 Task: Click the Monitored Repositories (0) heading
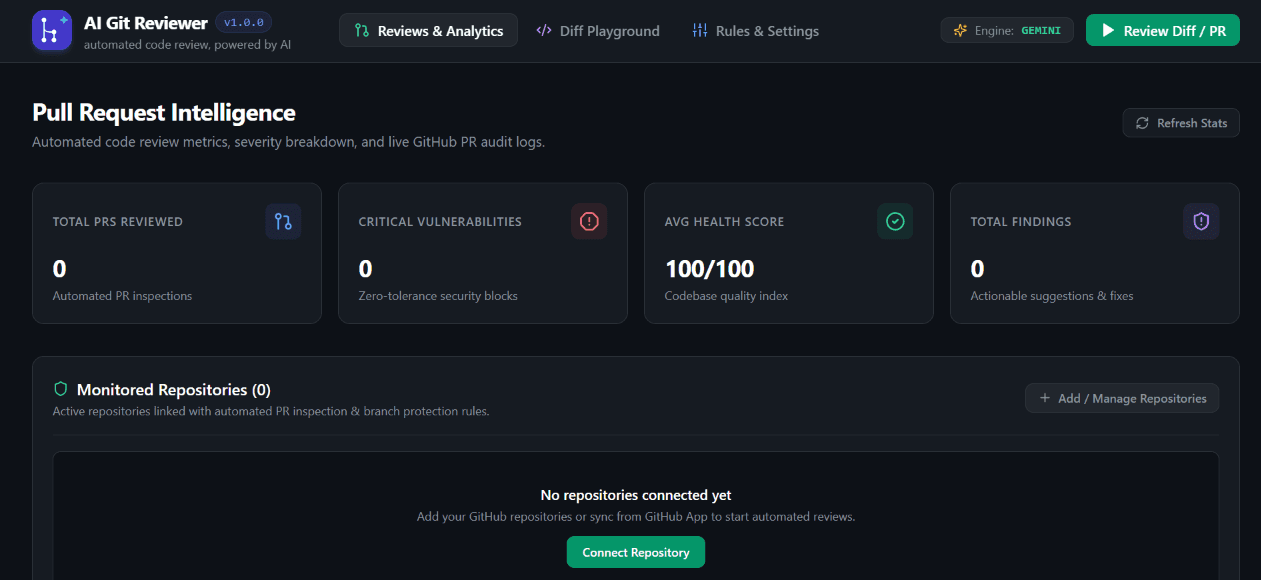pyautogui.click(x=174, y=390)
